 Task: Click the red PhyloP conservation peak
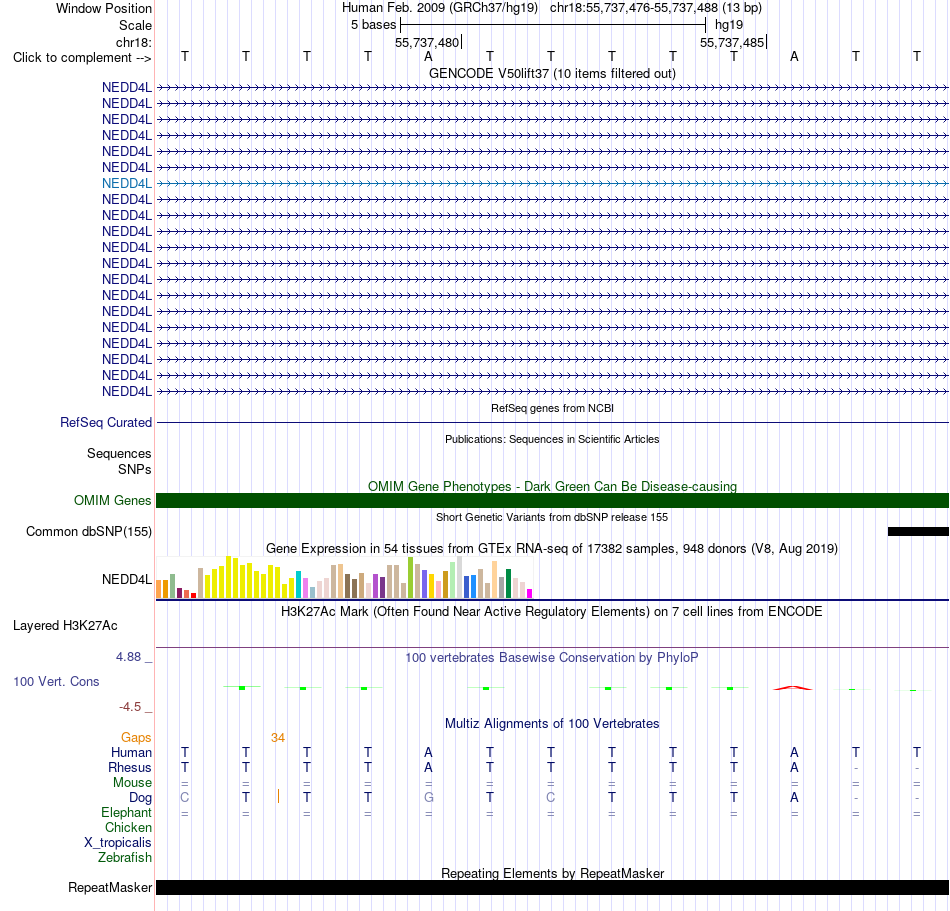792,688
